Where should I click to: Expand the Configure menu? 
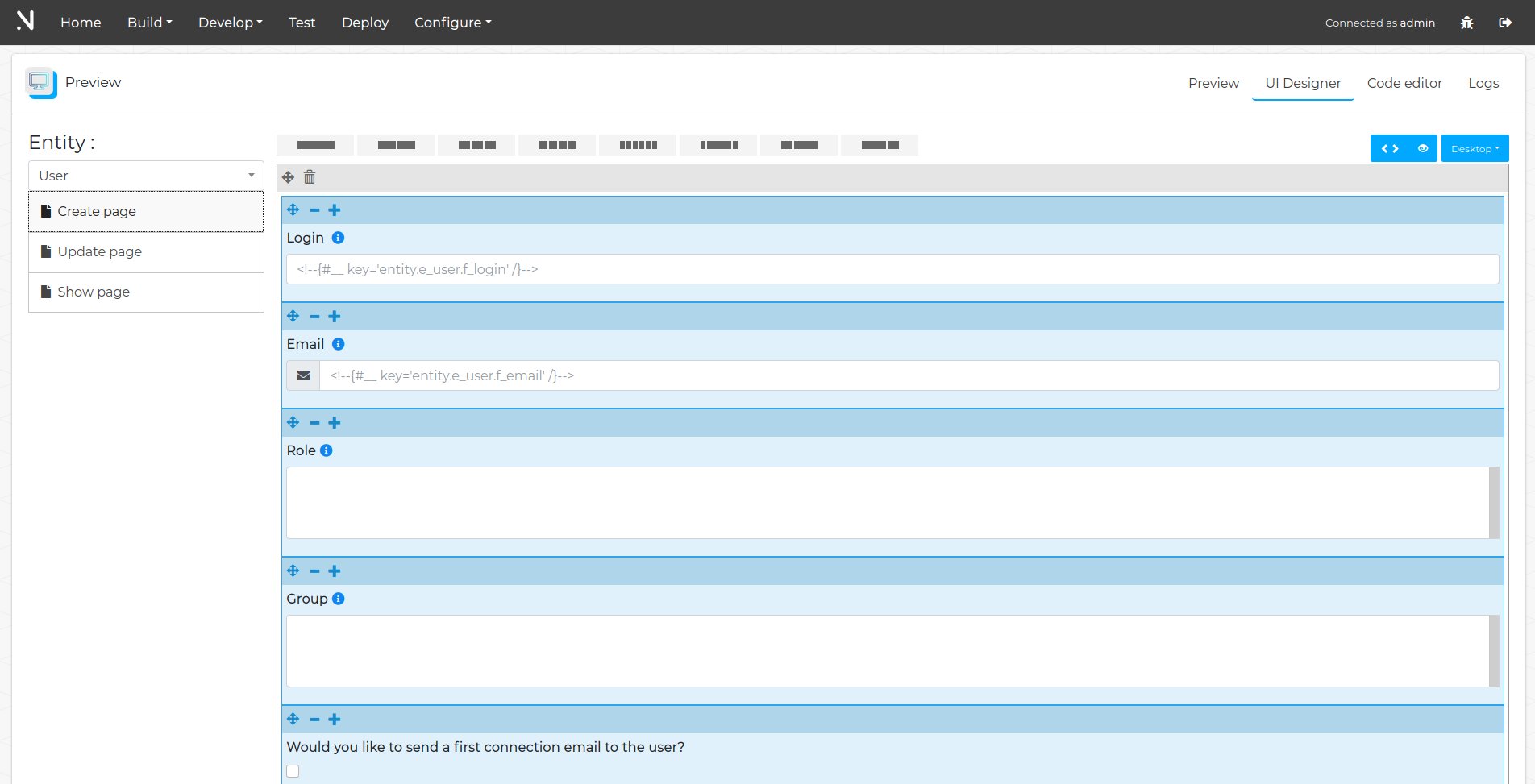point(453,23)
